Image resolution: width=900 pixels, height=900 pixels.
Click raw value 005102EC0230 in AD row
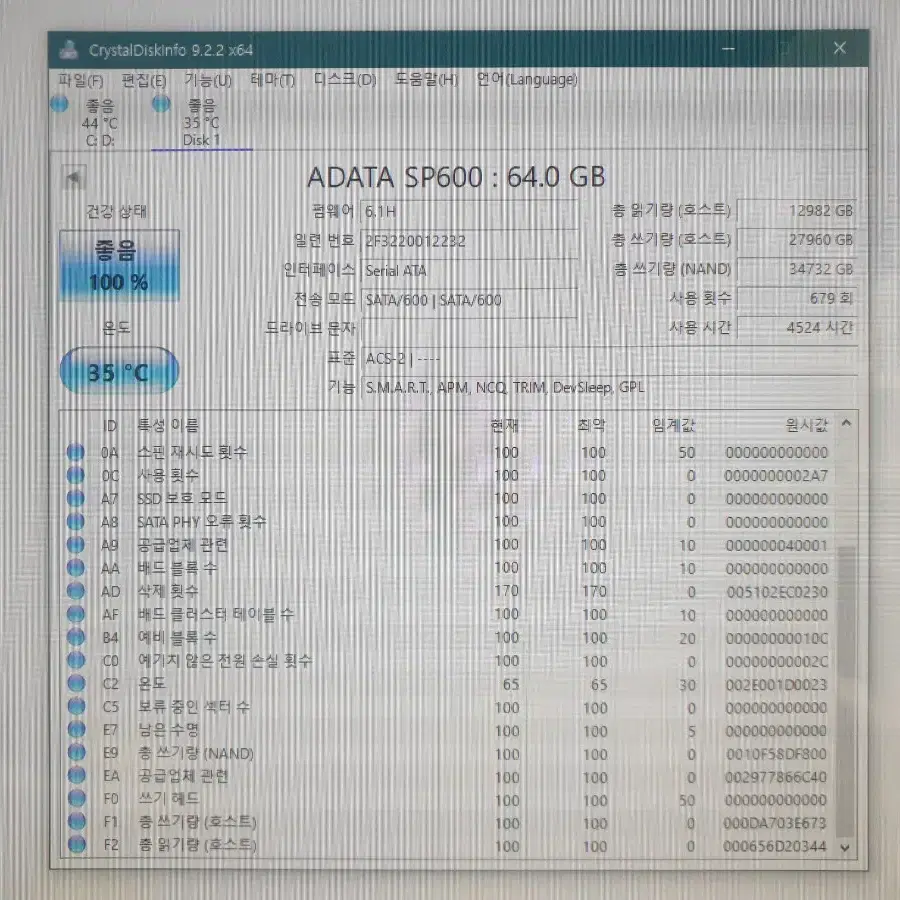(x=777, y=592)
